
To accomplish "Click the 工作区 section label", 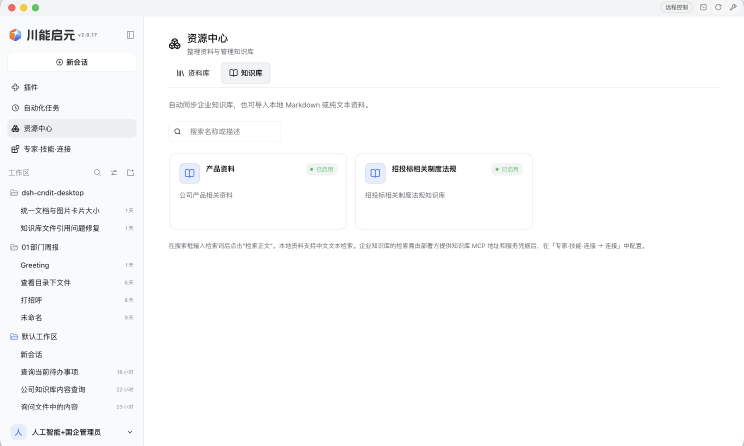I will click(19, 173).
